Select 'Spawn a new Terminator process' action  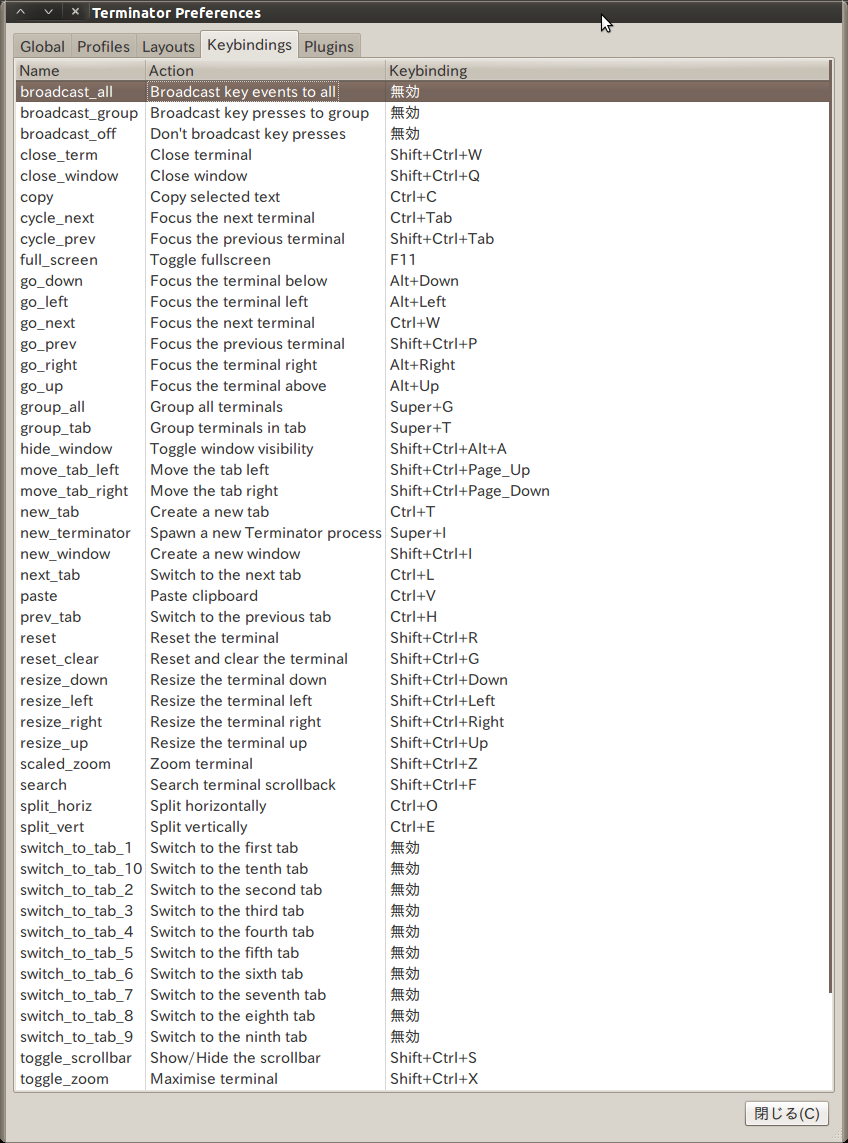pos(265,533)
